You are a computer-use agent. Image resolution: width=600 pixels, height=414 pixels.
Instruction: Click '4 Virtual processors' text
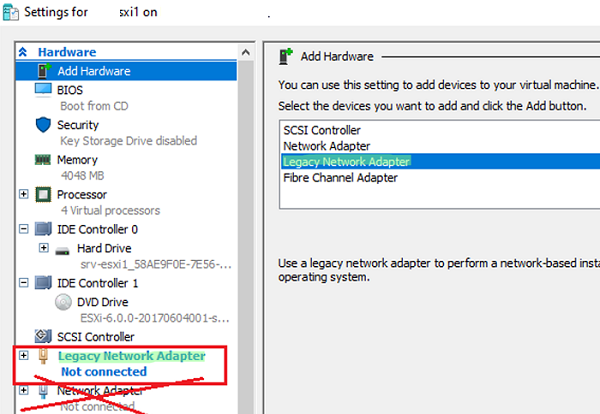click(110, 210)
